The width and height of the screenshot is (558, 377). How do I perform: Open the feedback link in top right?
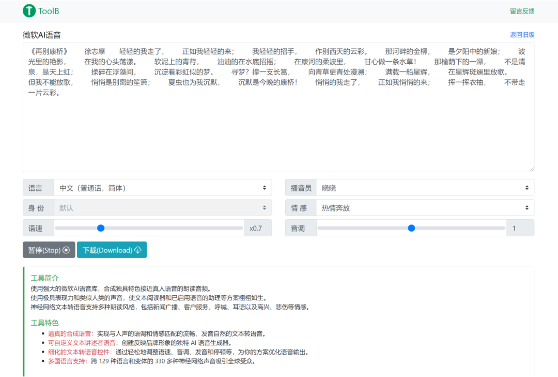point(522,11)
